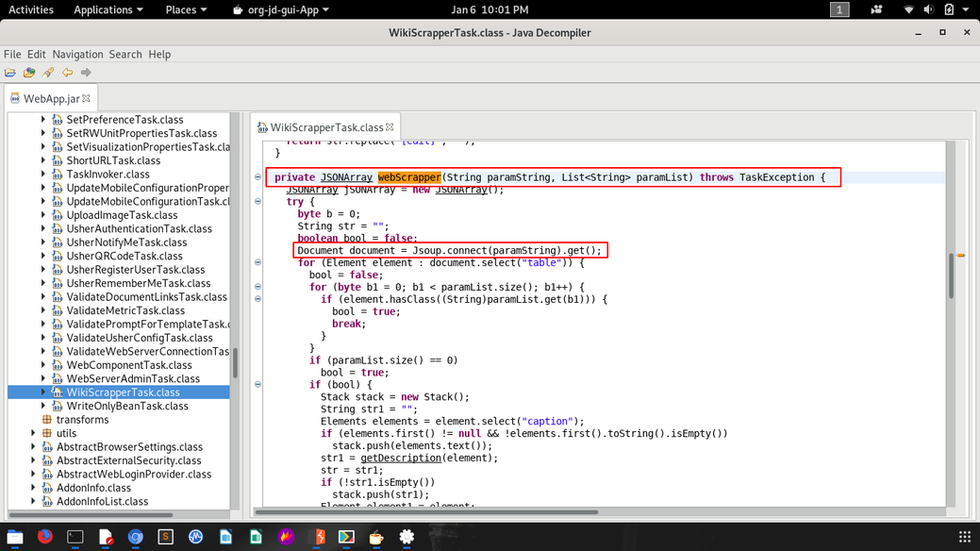Open the Terminal dock icon
980x551 pixels.
(x=75, y=537)
